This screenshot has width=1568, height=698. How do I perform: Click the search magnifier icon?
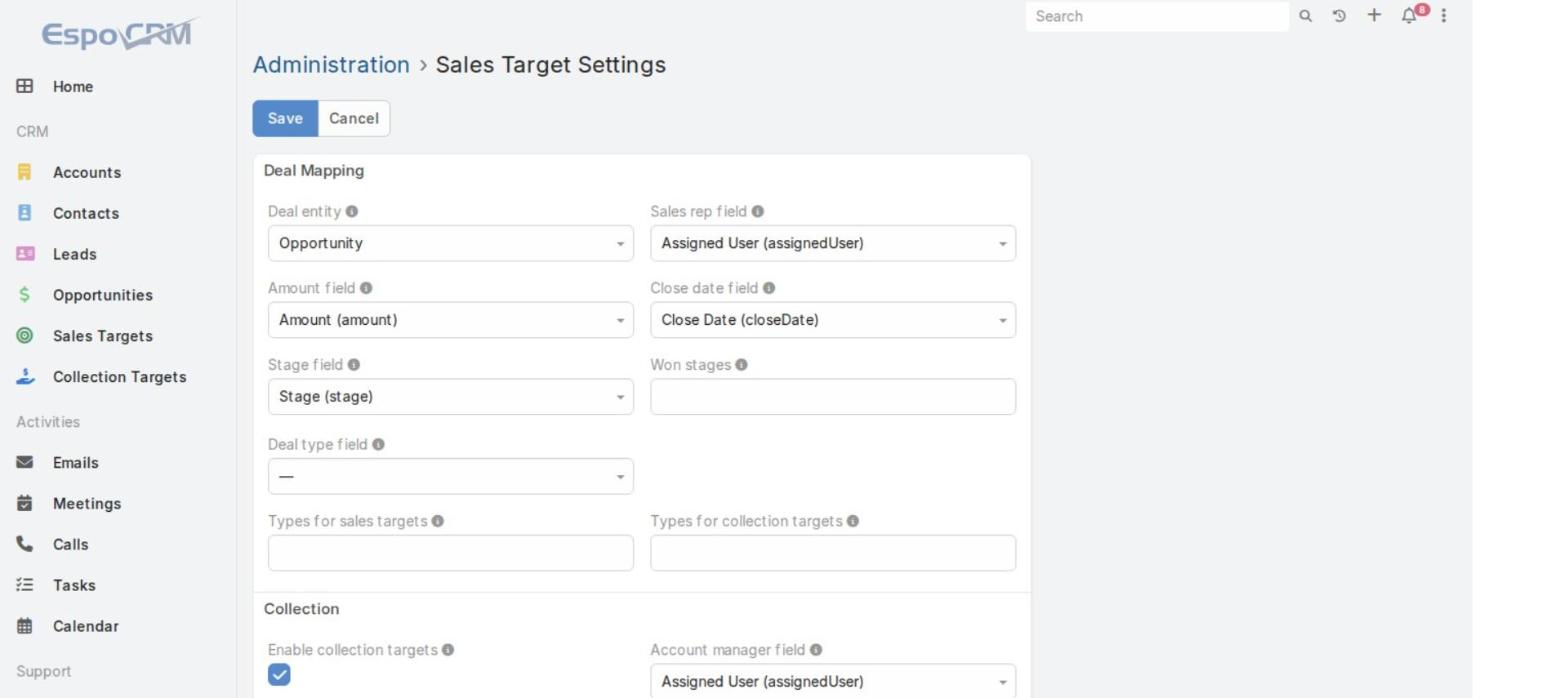tap(1305, 16)
